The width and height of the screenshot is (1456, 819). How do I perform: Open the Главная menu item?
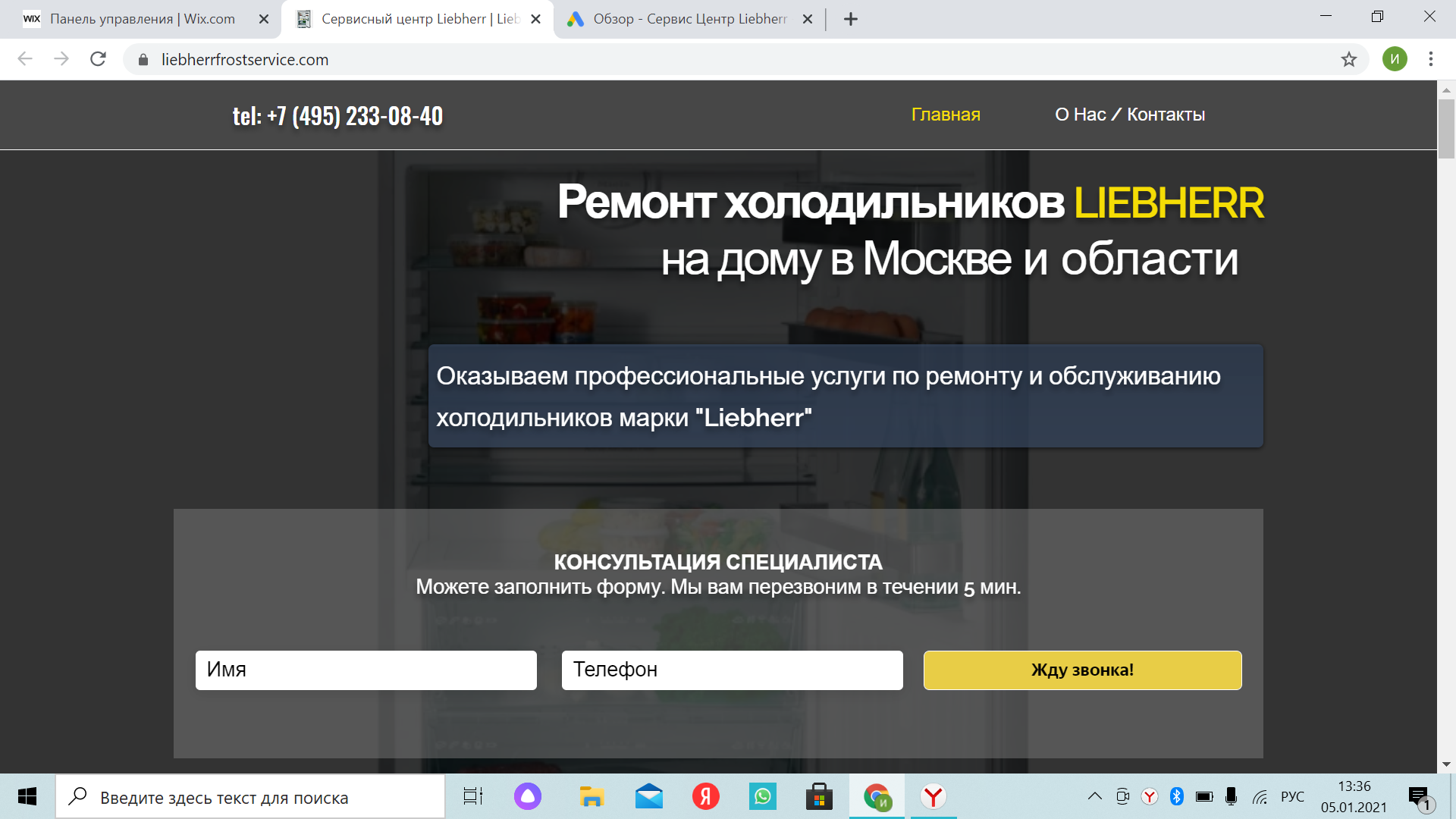point(946,115)
